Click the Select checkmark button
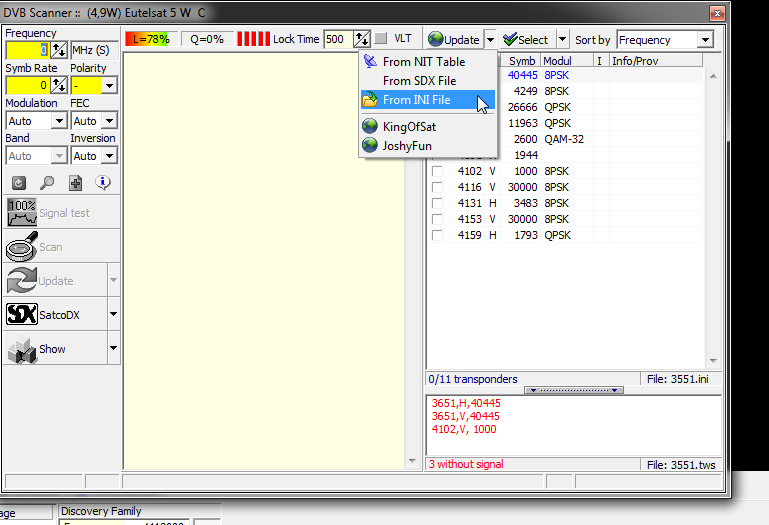Screen dimensions: 769x525 [x=527, y=39]
